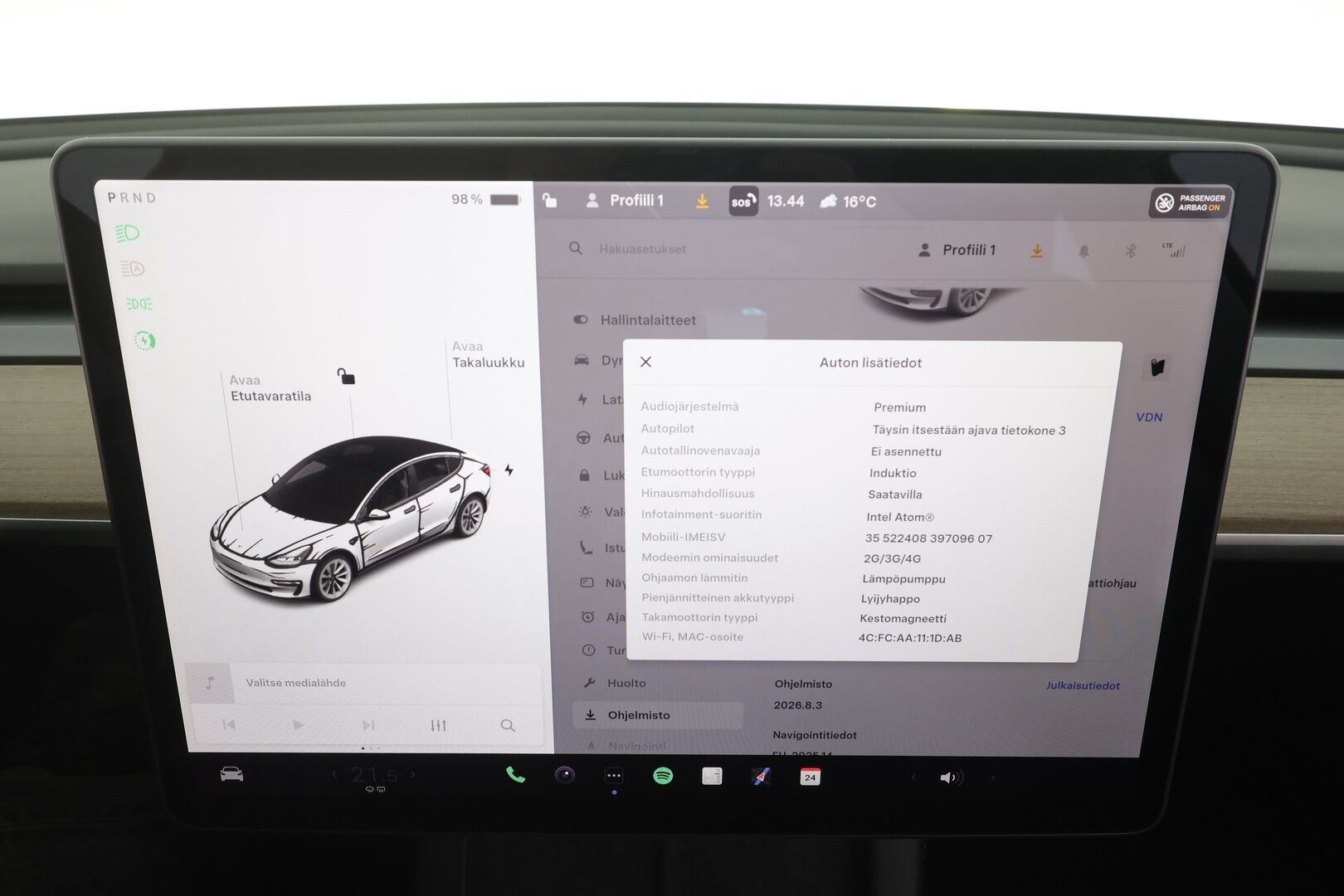The width and height of the screenshot is (1344, 896).
Task: Open the media search magnifier
Action: (x=508, y=726)
